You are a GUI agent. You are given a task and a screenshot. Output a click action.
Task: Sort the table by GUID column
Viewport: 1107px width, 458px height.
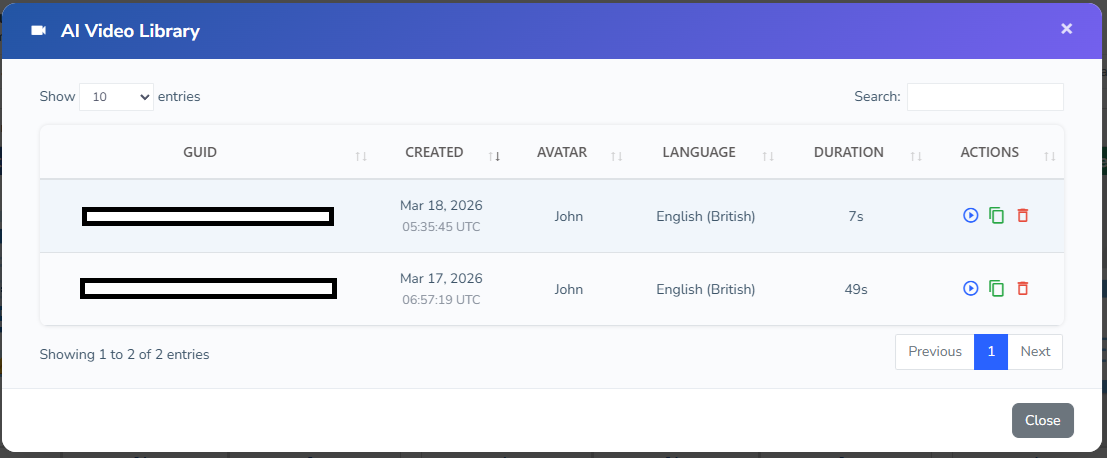[200, 153]
